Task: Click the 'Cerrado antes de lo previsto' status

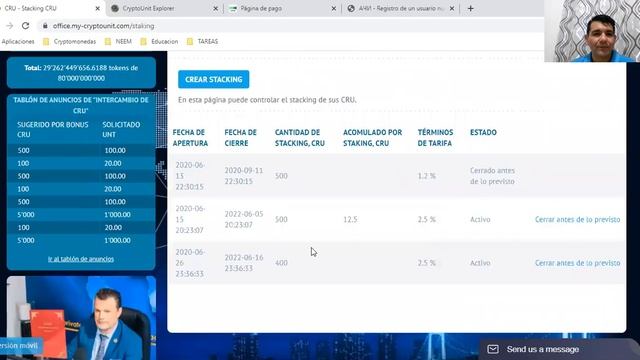Action: (492, 176)
